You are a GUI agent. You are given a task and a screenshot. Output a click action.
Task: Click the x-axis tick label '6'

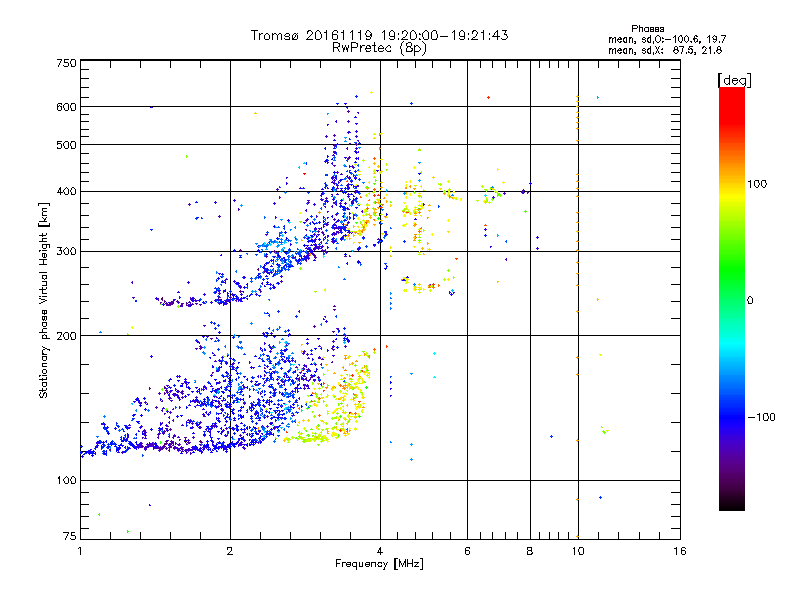[x=467, y=551]
